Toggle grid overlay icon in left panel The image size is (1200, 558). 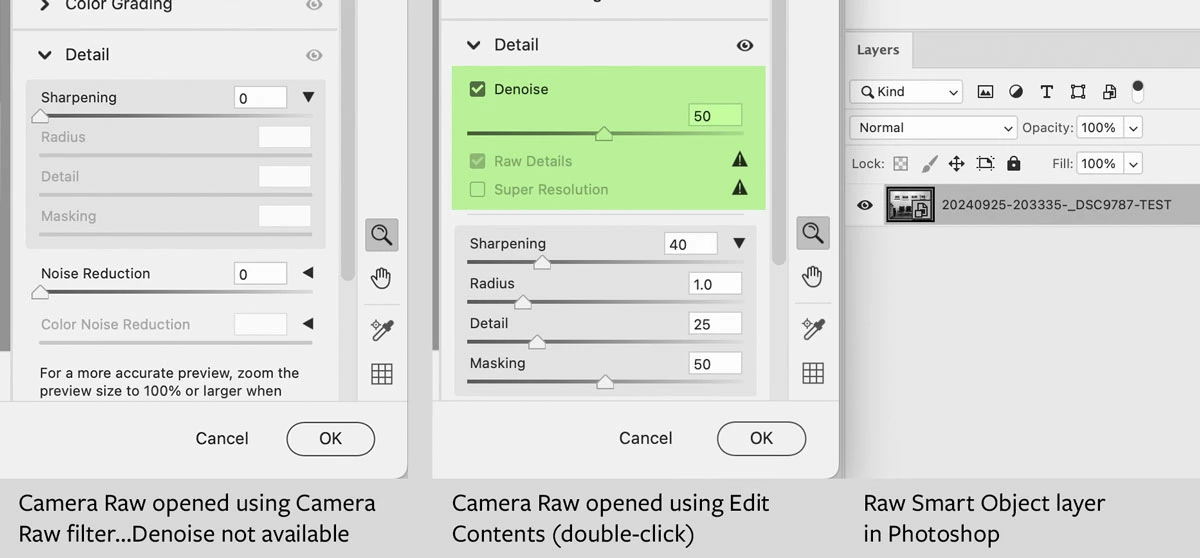[381, 374]
